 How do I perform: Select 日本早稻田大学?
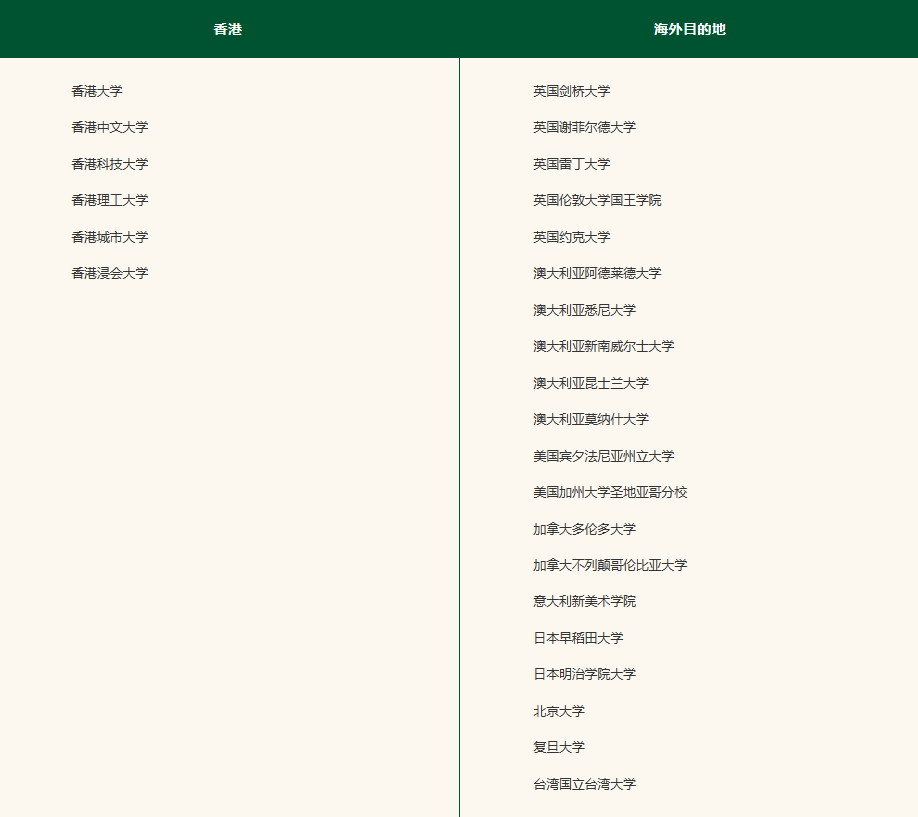point(578,638)
